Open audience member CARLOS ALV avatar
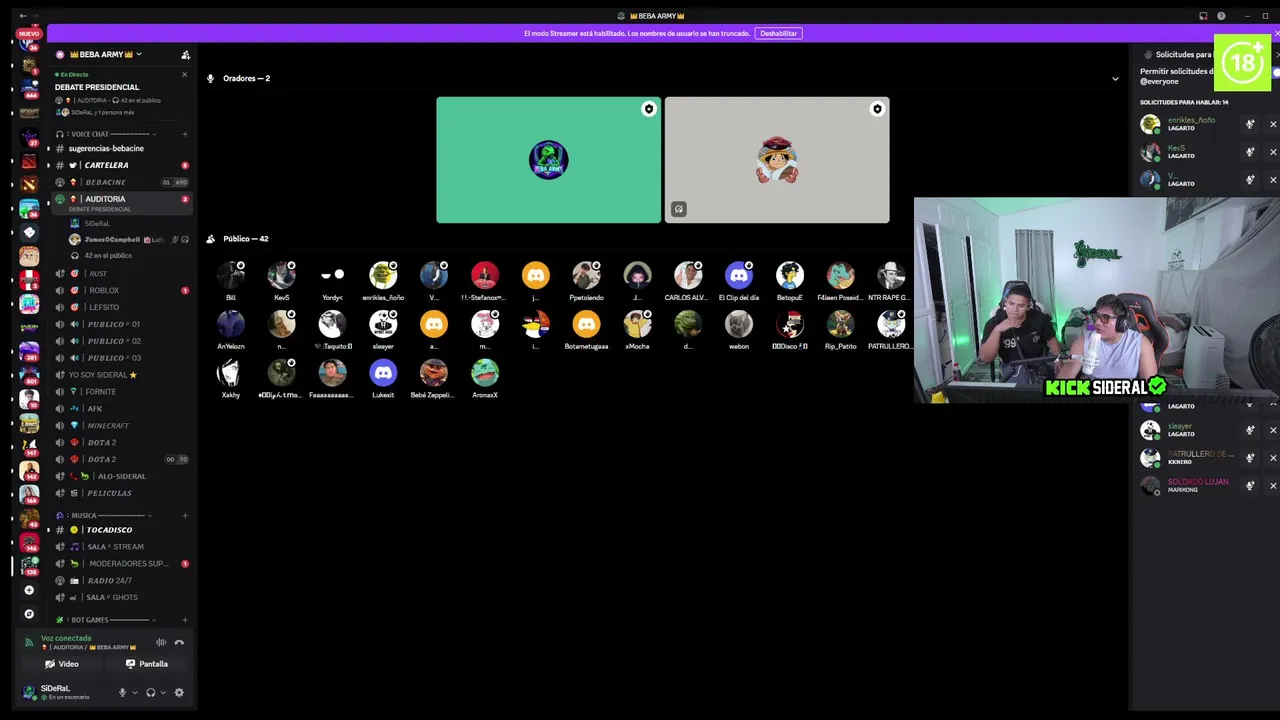The height and width of the screenshot is (720, 1280). tap(688, 275)
